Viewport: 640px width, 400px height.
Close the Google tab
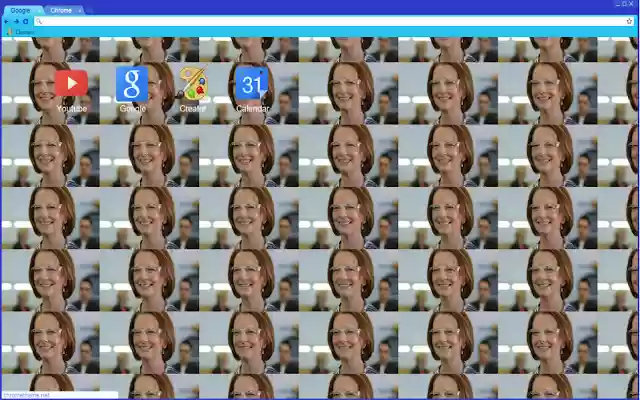tap(39, 11)
